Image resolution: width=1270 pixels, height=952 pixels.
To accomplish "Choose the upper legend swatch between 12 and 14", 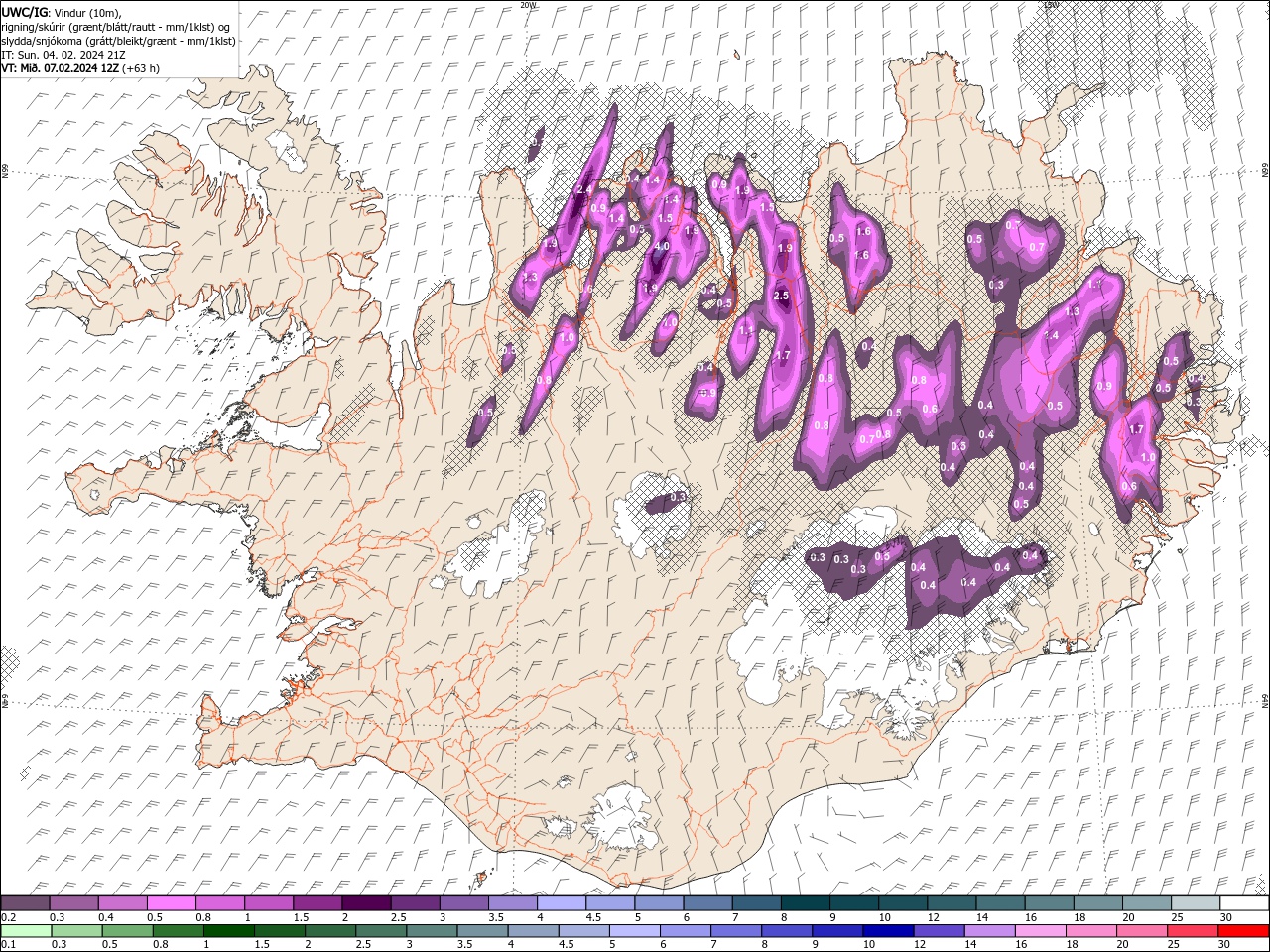I will (x=952, y=903).
